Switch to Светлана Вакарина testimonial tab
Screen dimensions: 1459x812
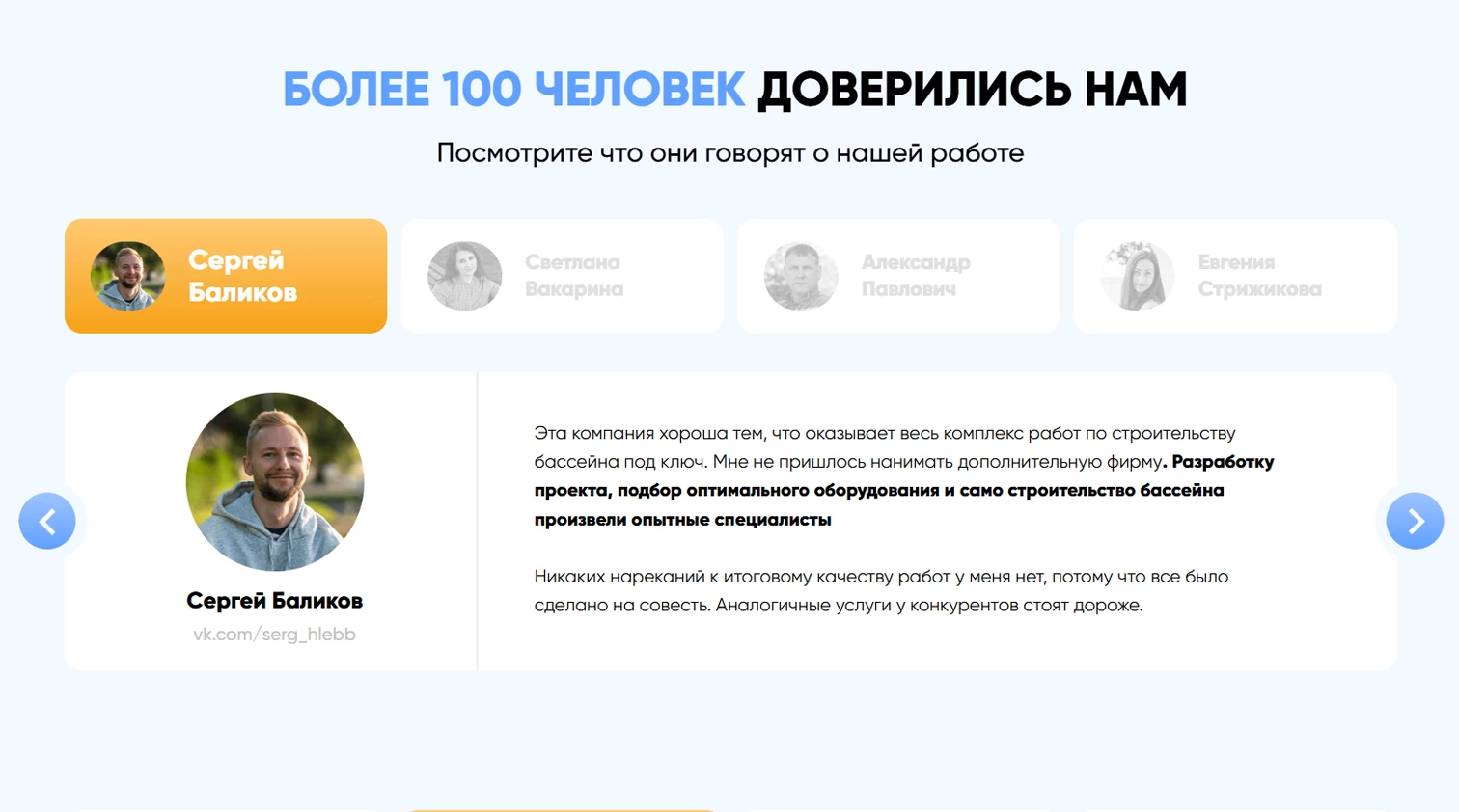pos(563,276)
